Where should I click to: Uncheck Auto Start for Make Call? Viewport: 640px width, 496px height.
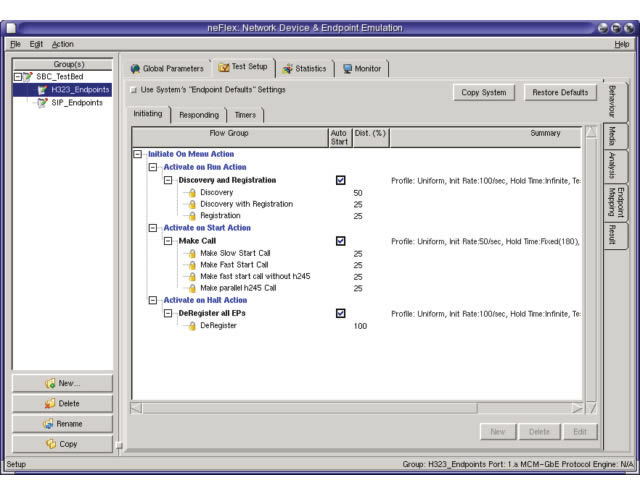click(340, 241)
